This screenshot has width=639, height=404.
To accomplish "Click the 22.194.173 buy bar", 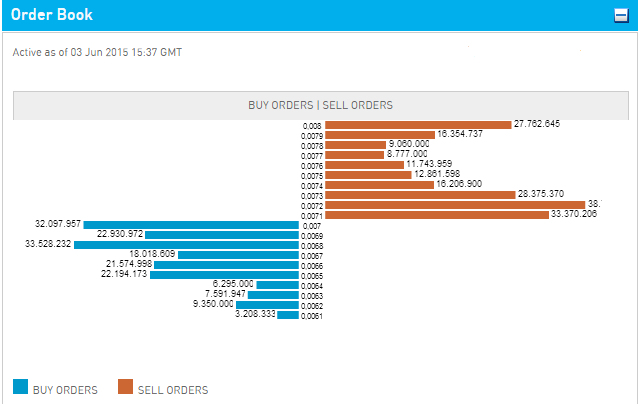I will pyautogui.click(x=225, y=275).
